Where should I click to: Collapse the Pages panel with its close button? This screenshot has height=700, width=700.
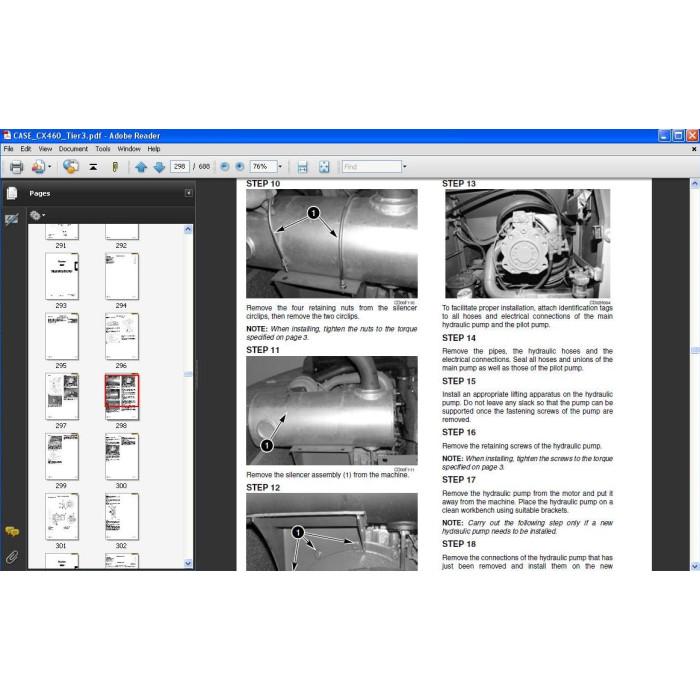pyautogui.click(x=188, y=193)
